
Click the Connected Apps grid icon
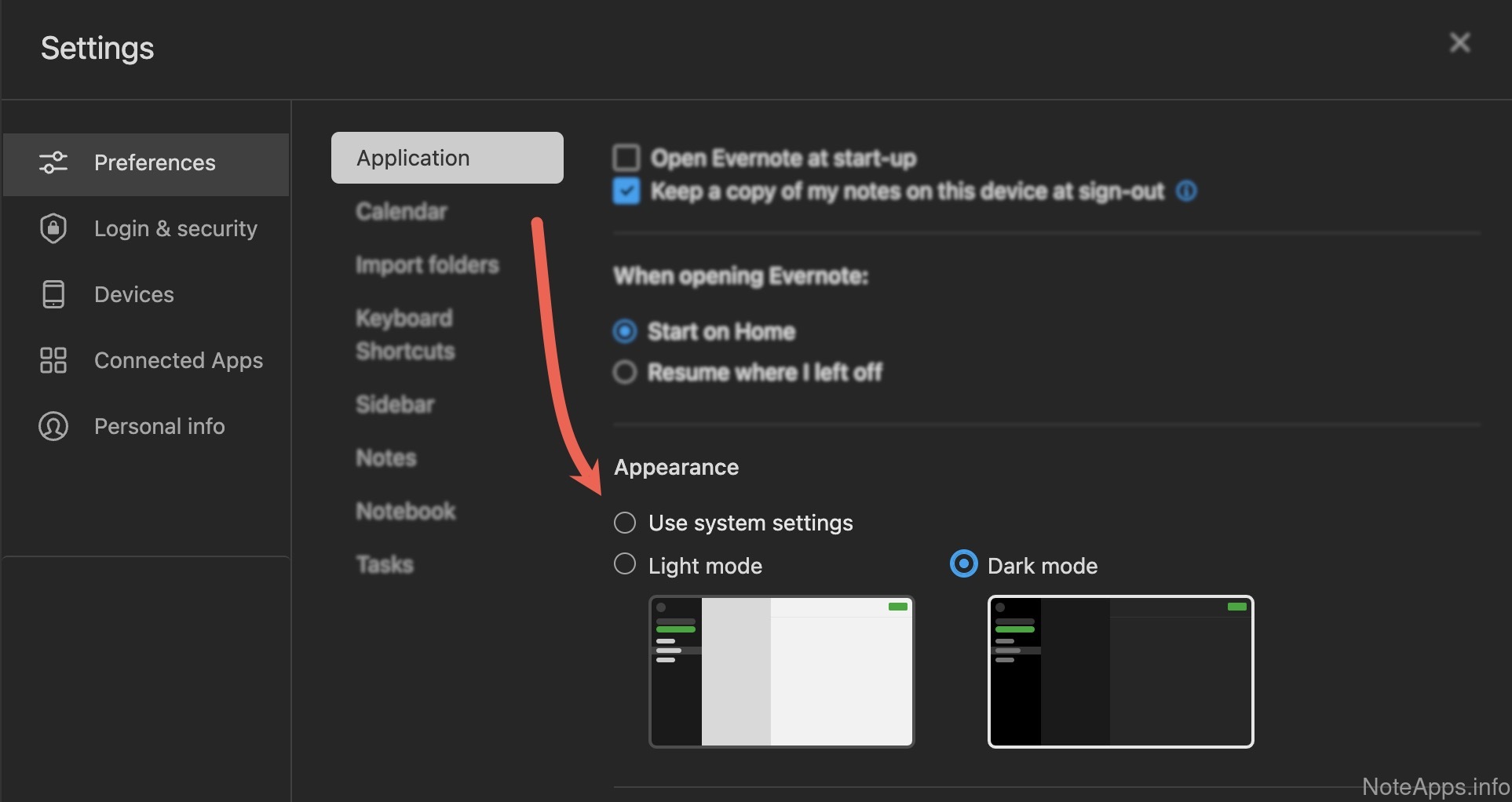pyautogui.click(x=53, y=360)
